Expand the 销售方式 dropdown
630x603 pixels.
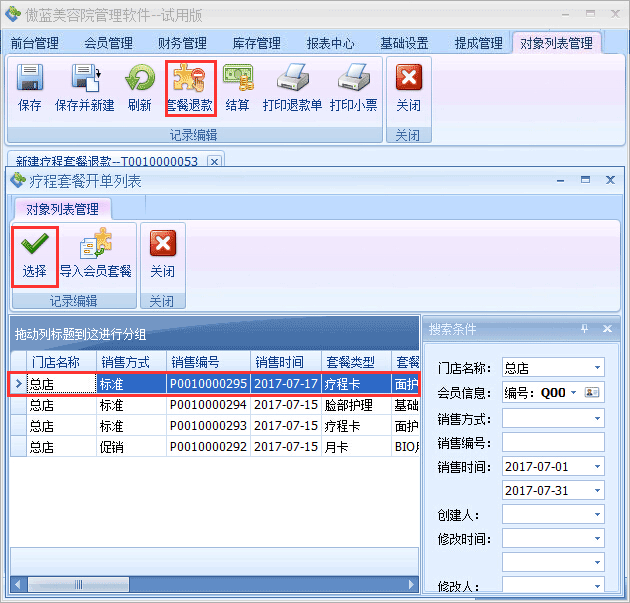click(x=597, y=419)
